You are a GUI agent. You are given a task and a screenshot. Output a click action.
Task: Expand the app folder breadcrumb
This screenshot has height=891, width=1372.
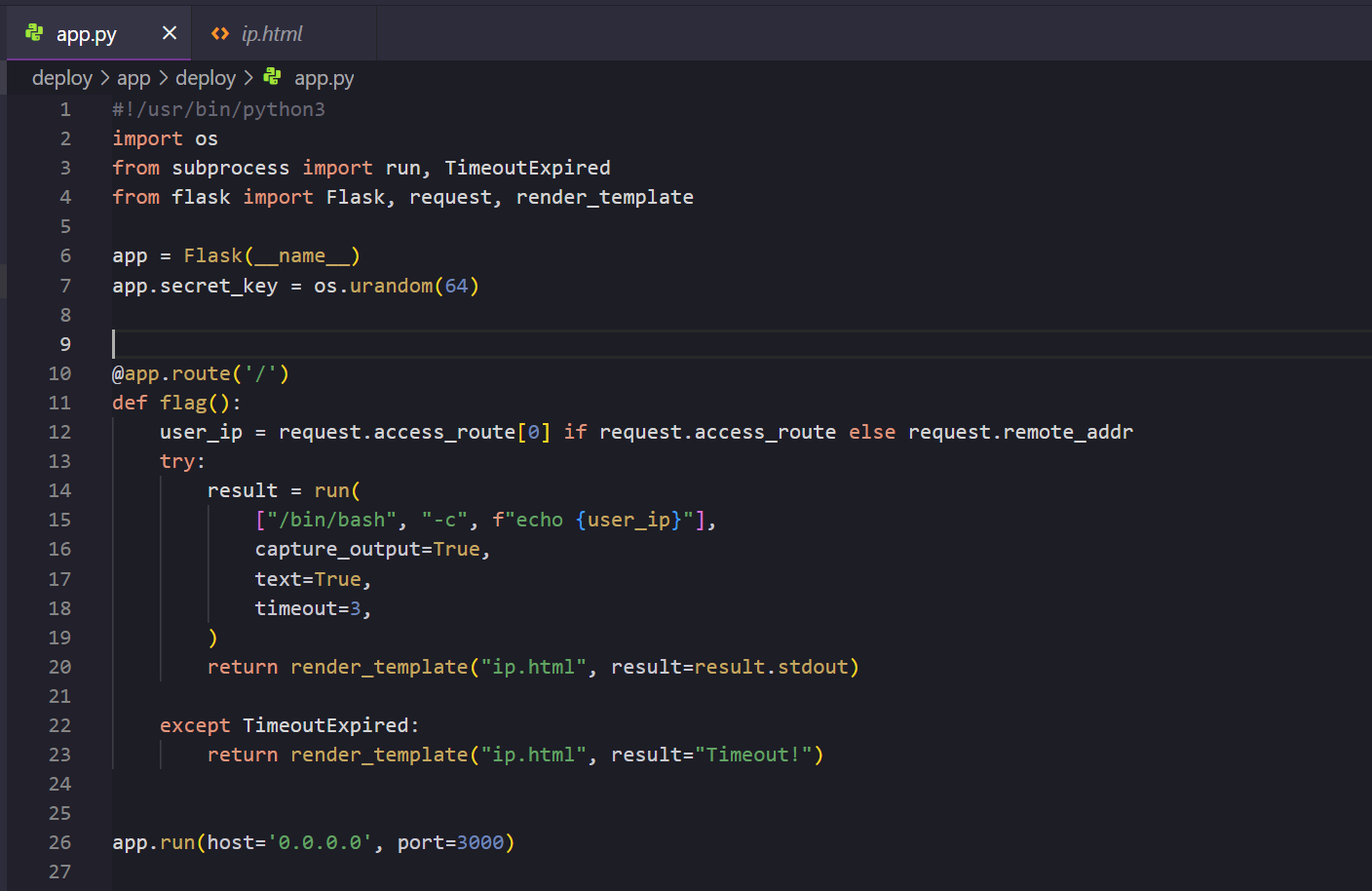pyautogui.click(x=133, y=78)
